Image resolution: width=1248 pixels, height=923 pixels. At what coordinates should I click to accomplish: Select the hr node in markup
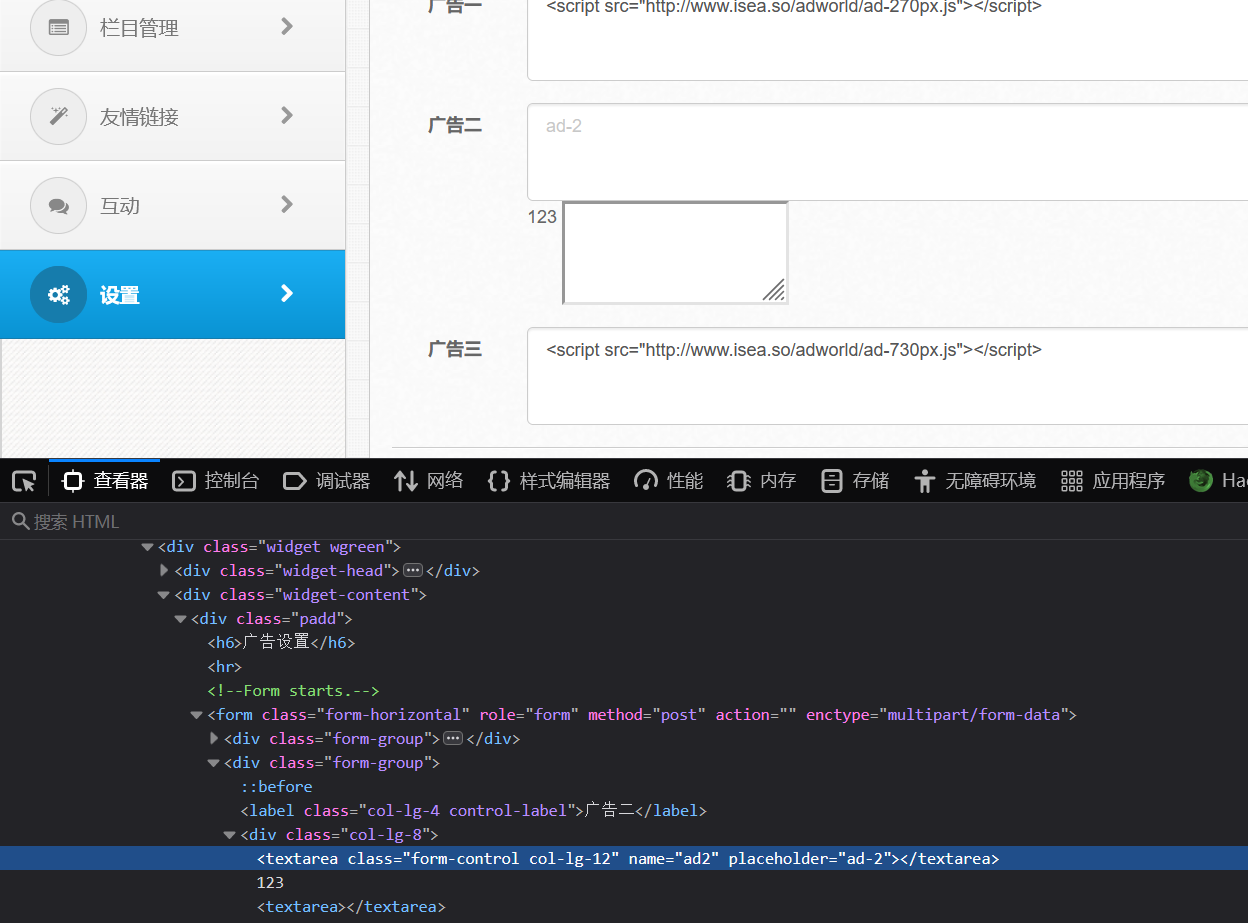(x=225, y=667)
